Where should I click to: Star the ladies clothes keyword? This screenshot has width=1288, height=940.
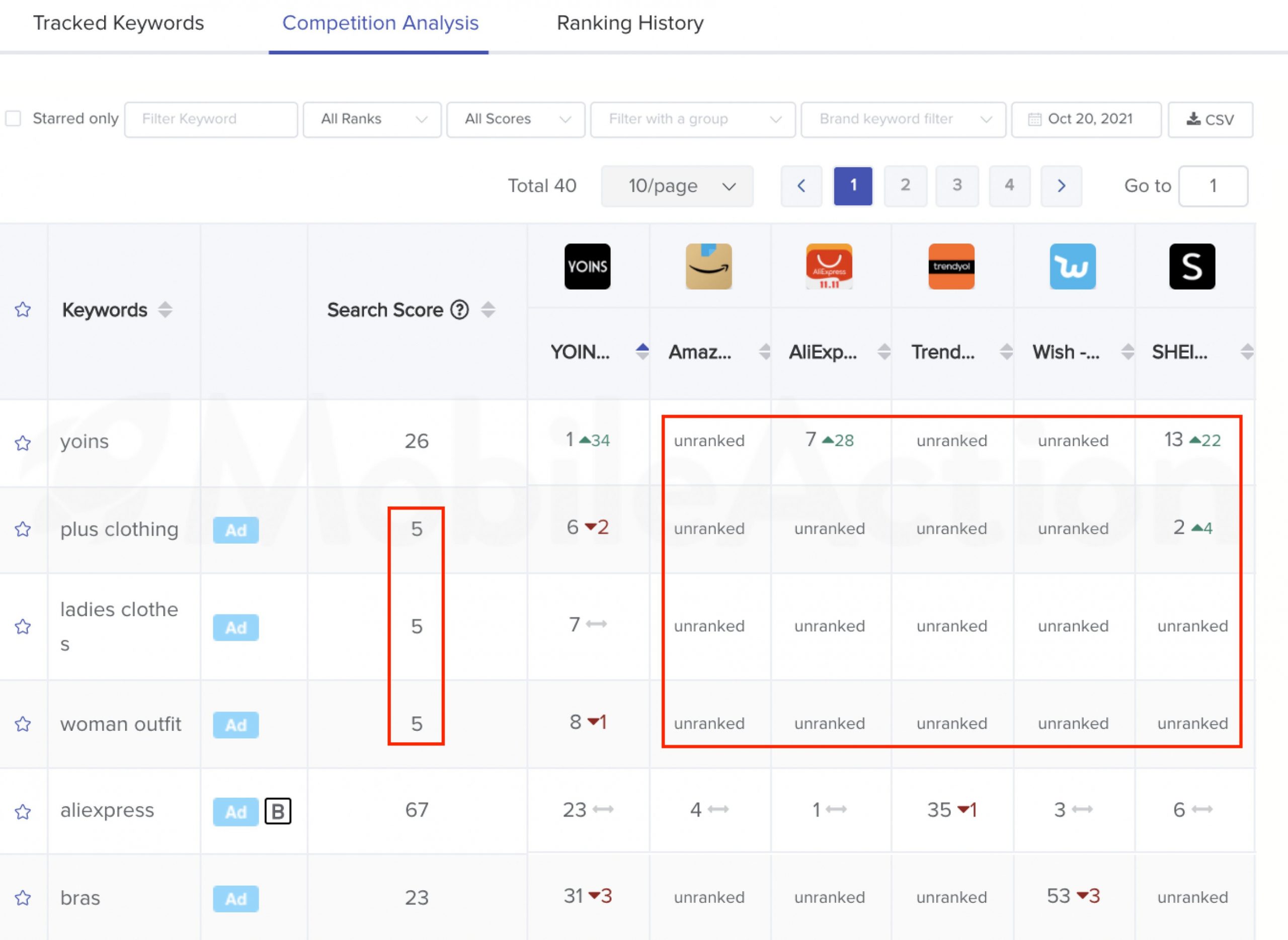point(23,627)
